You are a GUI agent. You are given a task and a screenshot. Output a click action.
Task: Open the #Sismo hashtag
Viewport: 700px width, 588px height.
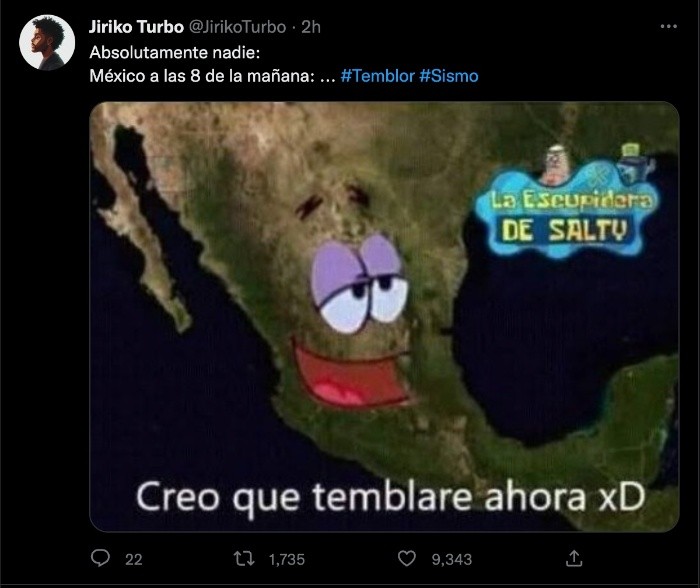449,76
